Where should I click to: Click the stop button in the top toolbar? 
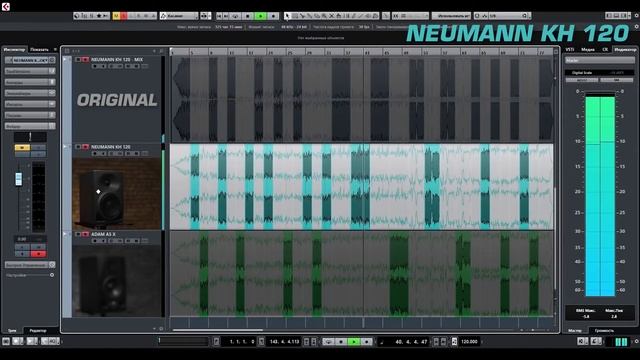(248, 16)
